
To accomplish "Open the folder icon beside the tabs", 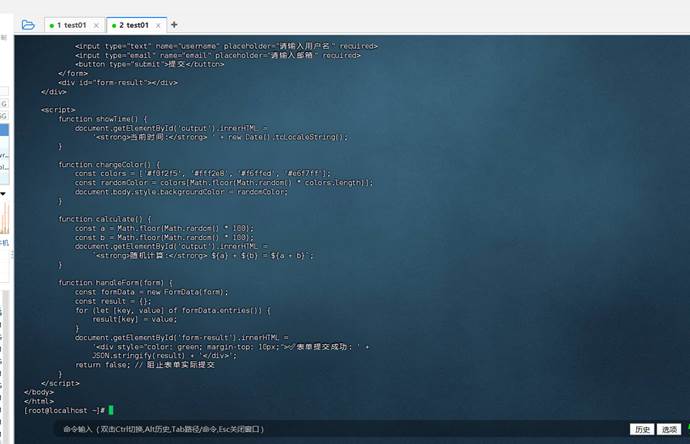I will click(28, 25).
